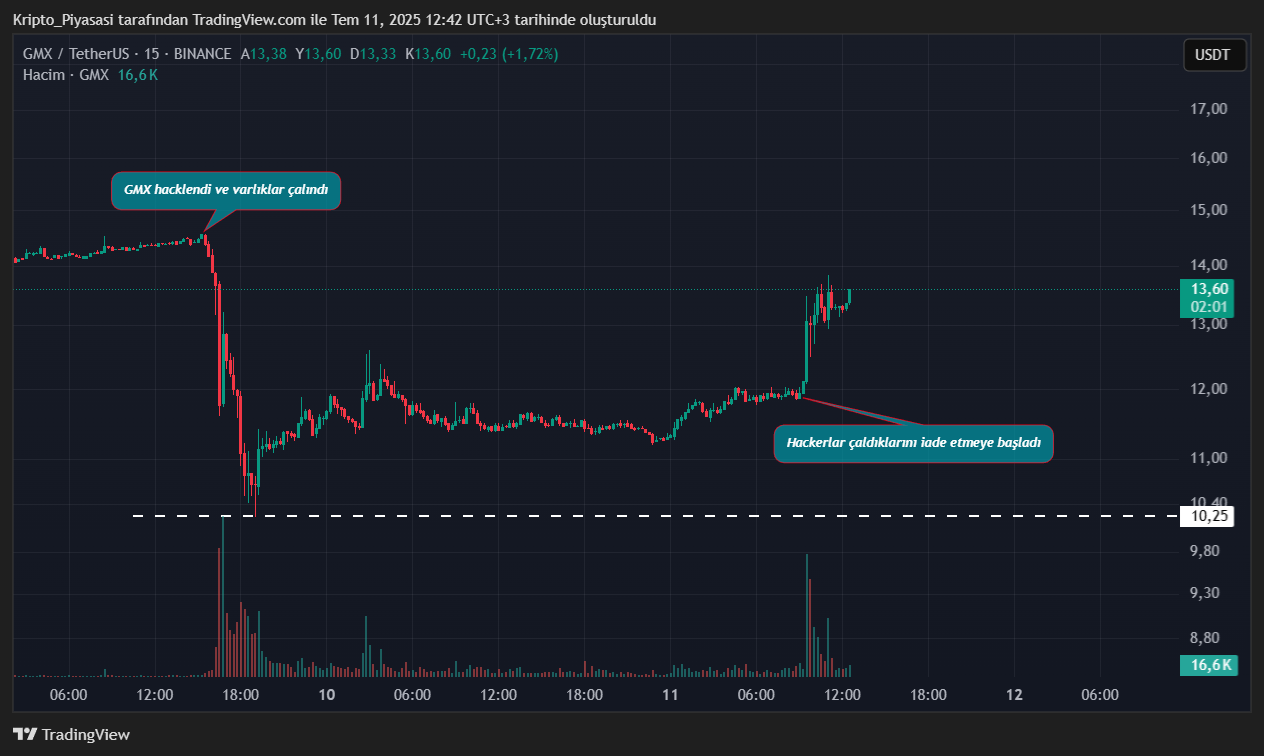Open the Kripto_Piyasasi TradingView.com header attribution
The height and width of the screenshot is (756, 1264).
(x=334, y=20)
